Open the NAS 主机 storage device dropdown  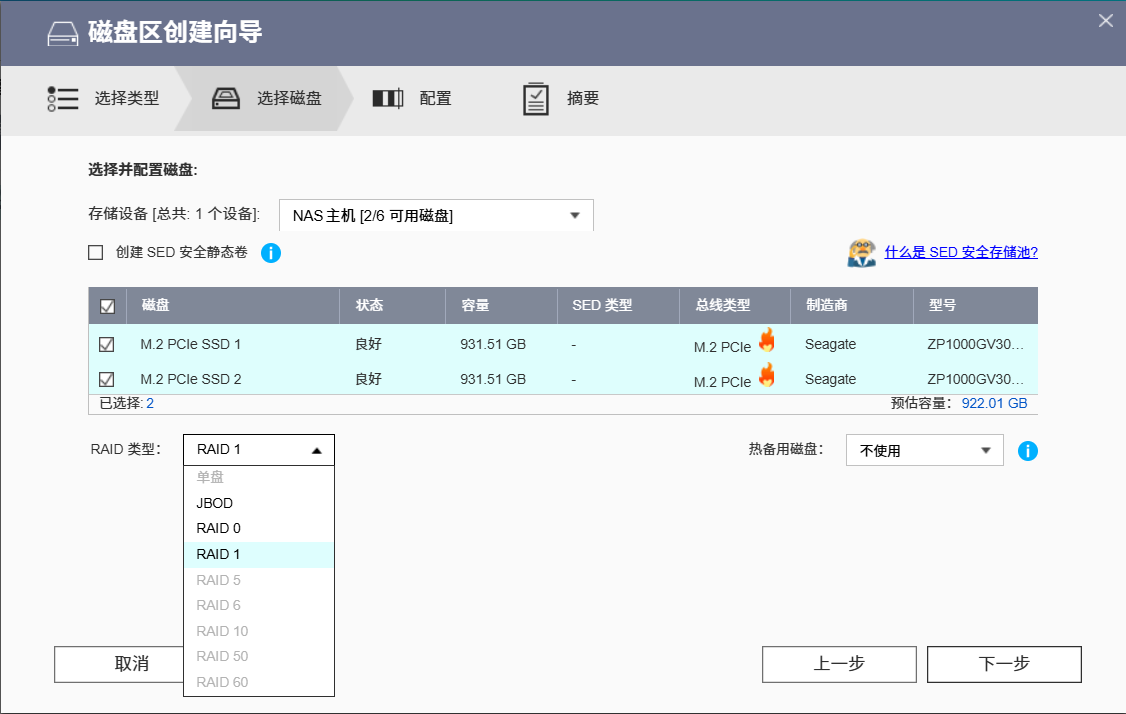tap(436, 215)
